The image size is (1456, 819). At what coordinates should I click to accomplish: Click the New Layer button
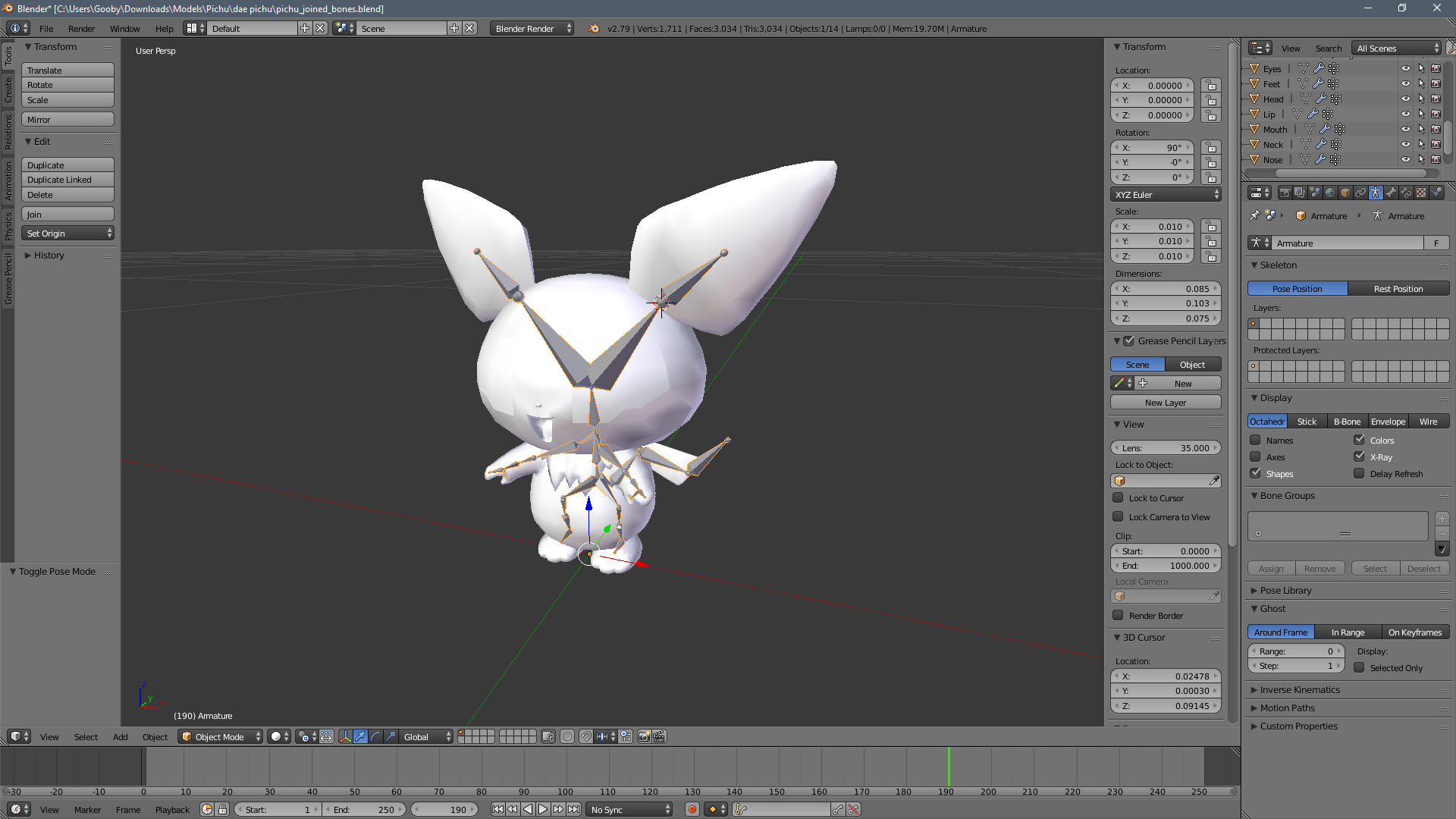(1166, 403)
